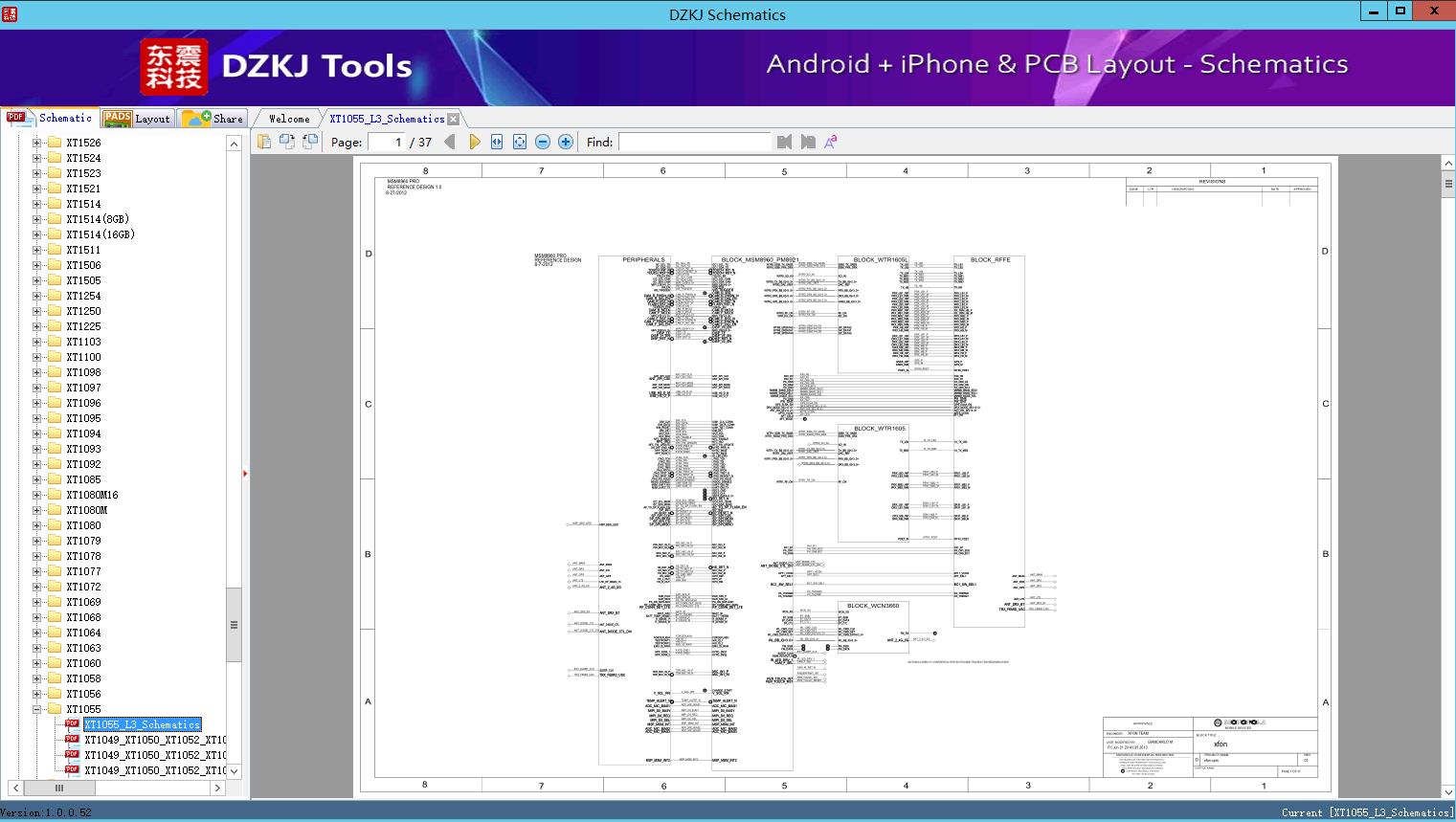Click the tree panel vertical scrollbar thumb

pos(234,624)
